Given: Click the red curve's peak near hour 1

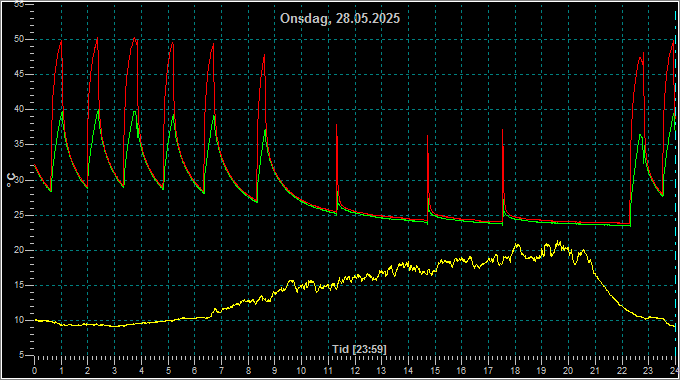Looking at the screenshot, I should (x=61, y=41).
